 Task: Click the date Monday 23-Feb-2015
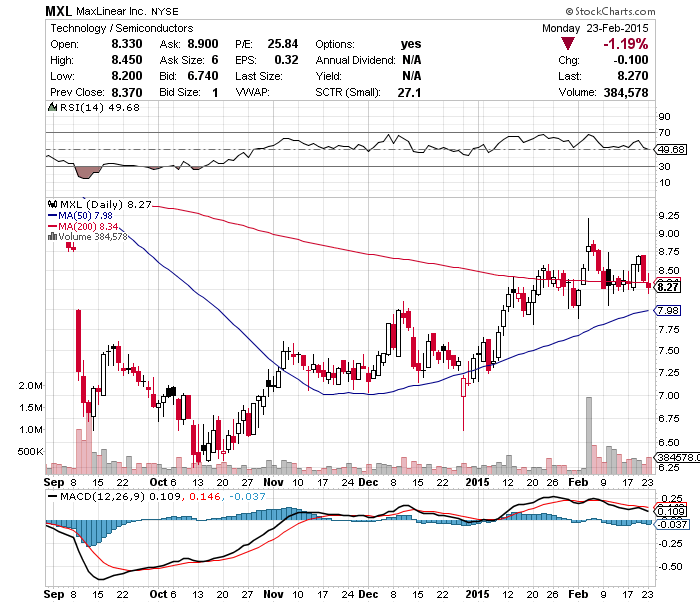(x=595, y=28)
